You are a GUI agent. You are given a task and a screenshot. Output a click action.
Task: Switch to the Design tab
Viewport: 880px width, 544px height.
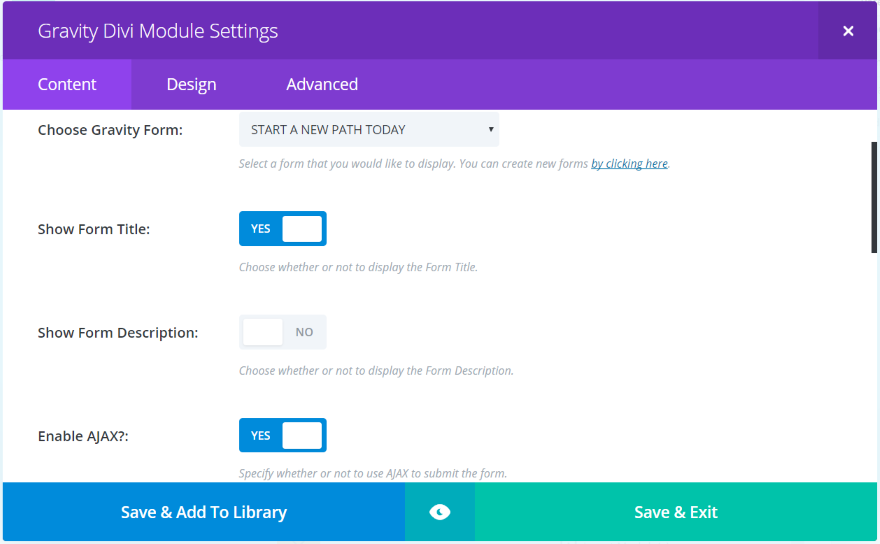point(191,85)
